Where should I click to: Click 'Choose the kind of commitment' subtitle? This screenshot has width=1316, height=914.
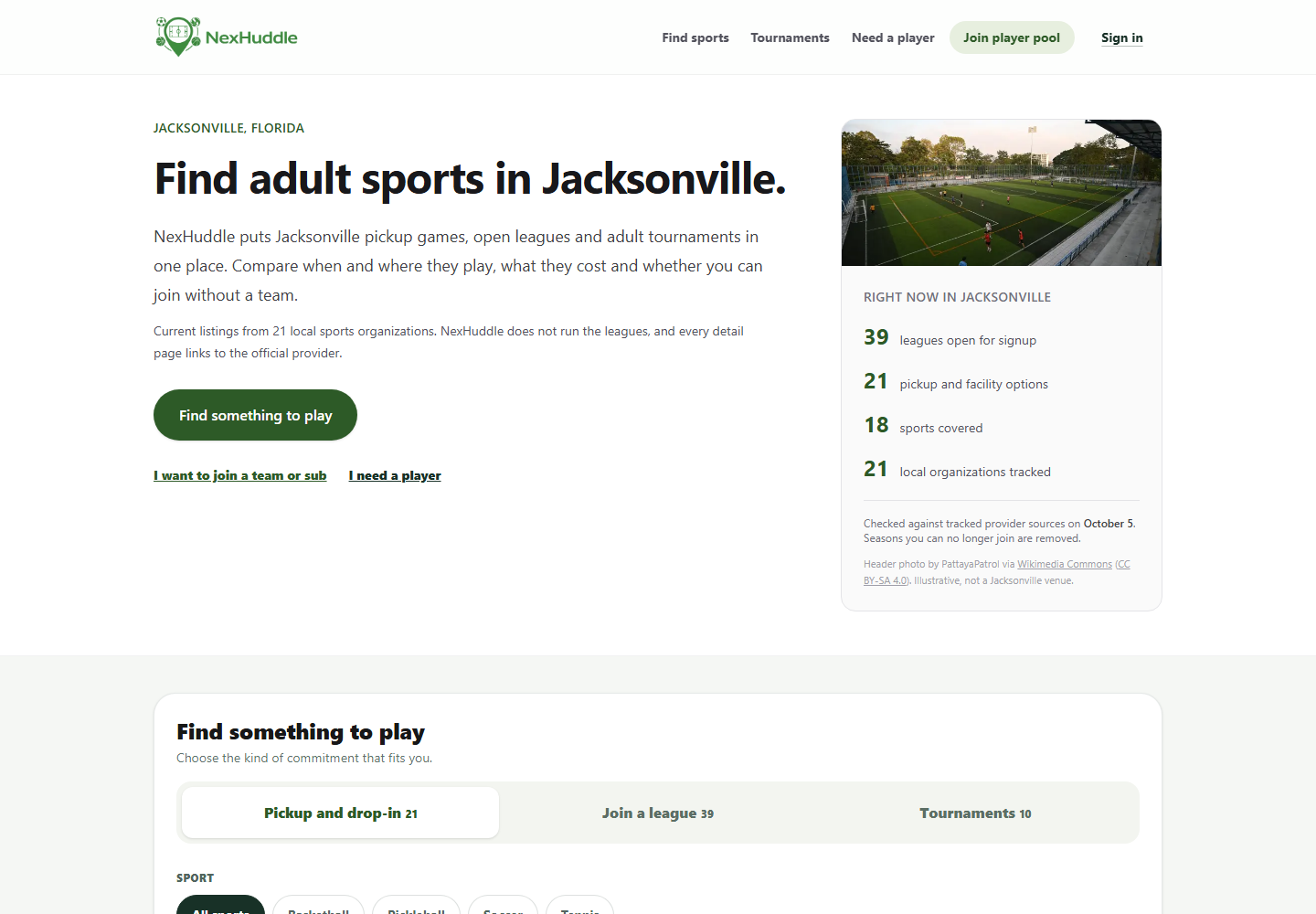tap(304, 758)
